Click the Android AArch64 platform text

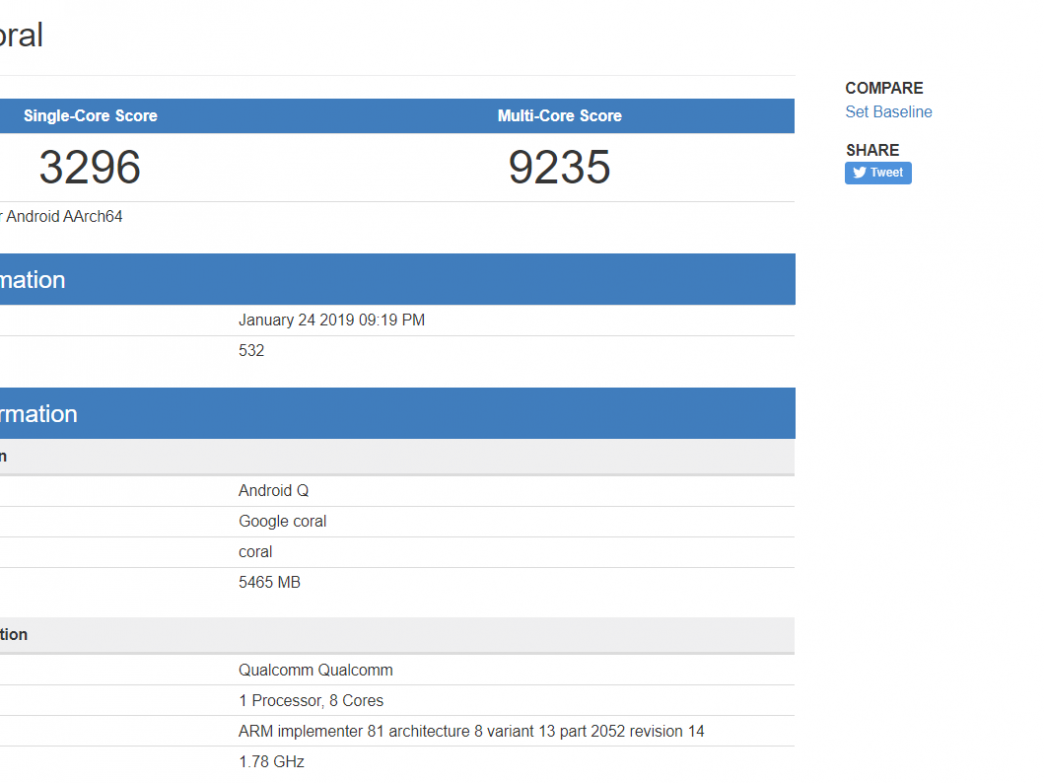tap(64, 216)
